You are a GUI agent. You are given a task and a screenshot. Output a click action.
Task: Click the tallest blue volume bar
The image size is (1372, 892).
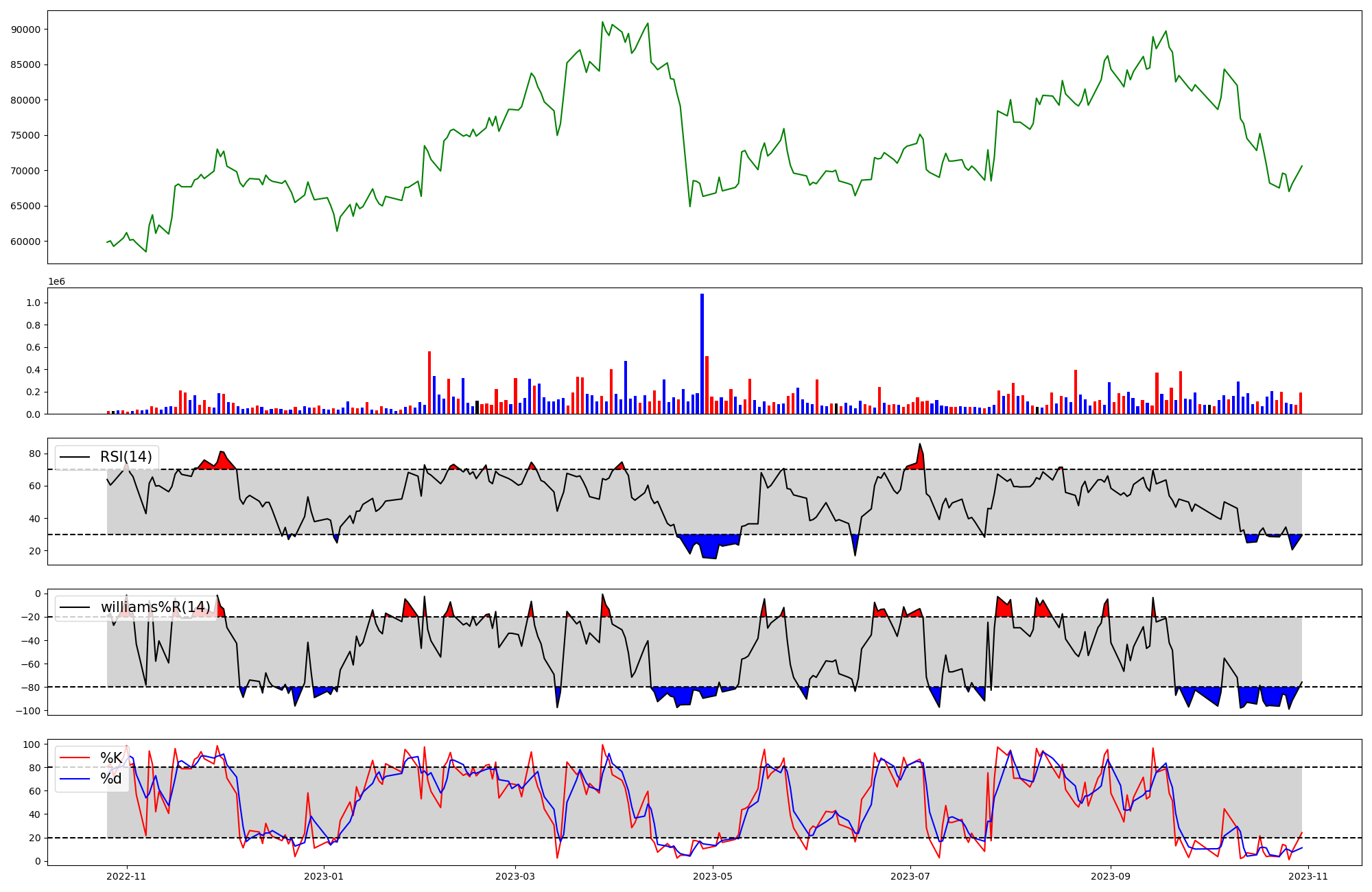[702, 353]
